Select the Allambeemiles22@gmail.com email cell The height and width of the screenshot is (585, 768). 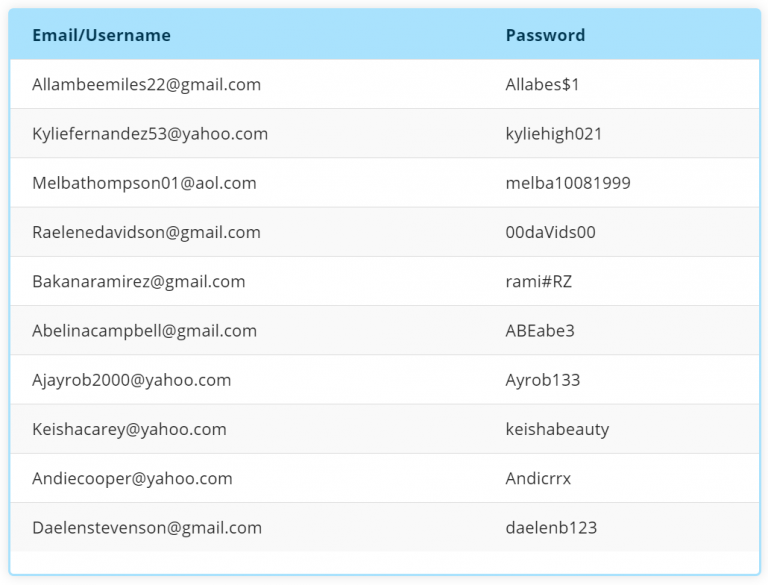(146, 85)
